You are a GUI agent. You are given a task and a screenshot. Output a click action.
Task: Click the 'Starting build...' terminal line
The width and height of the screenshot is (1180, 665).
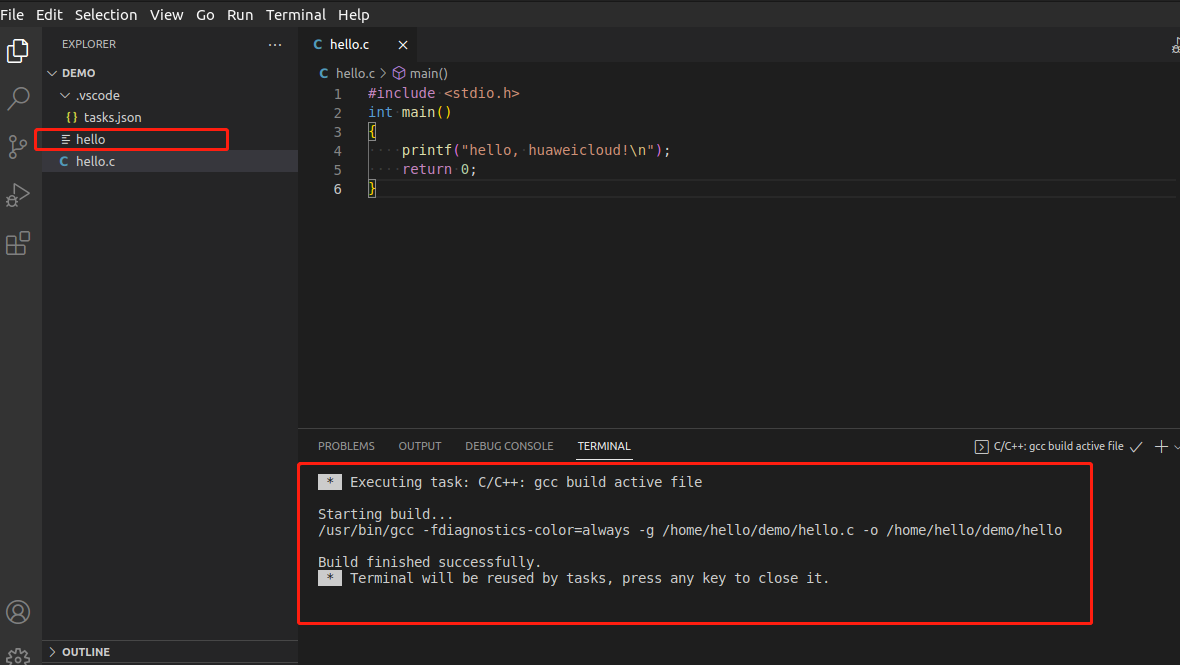385,514
